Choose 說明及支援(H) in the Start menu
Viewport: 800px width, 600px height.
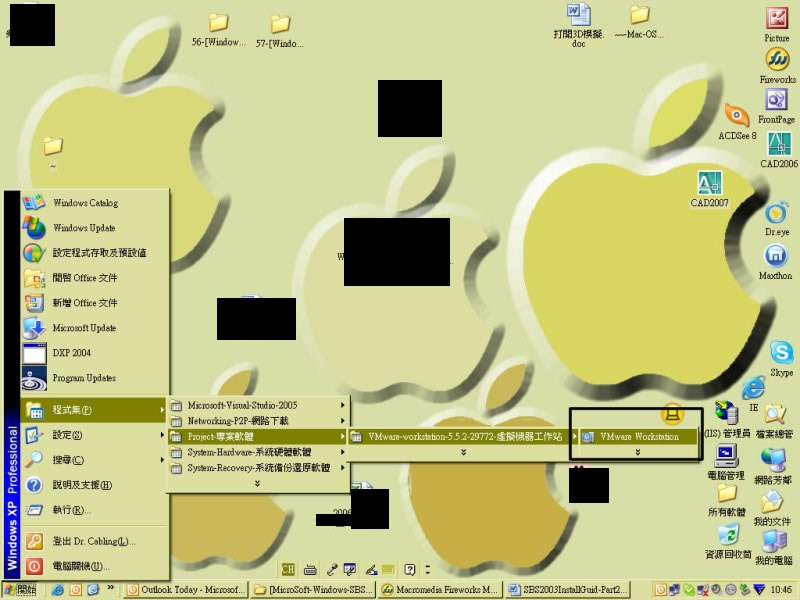[95, 485]
